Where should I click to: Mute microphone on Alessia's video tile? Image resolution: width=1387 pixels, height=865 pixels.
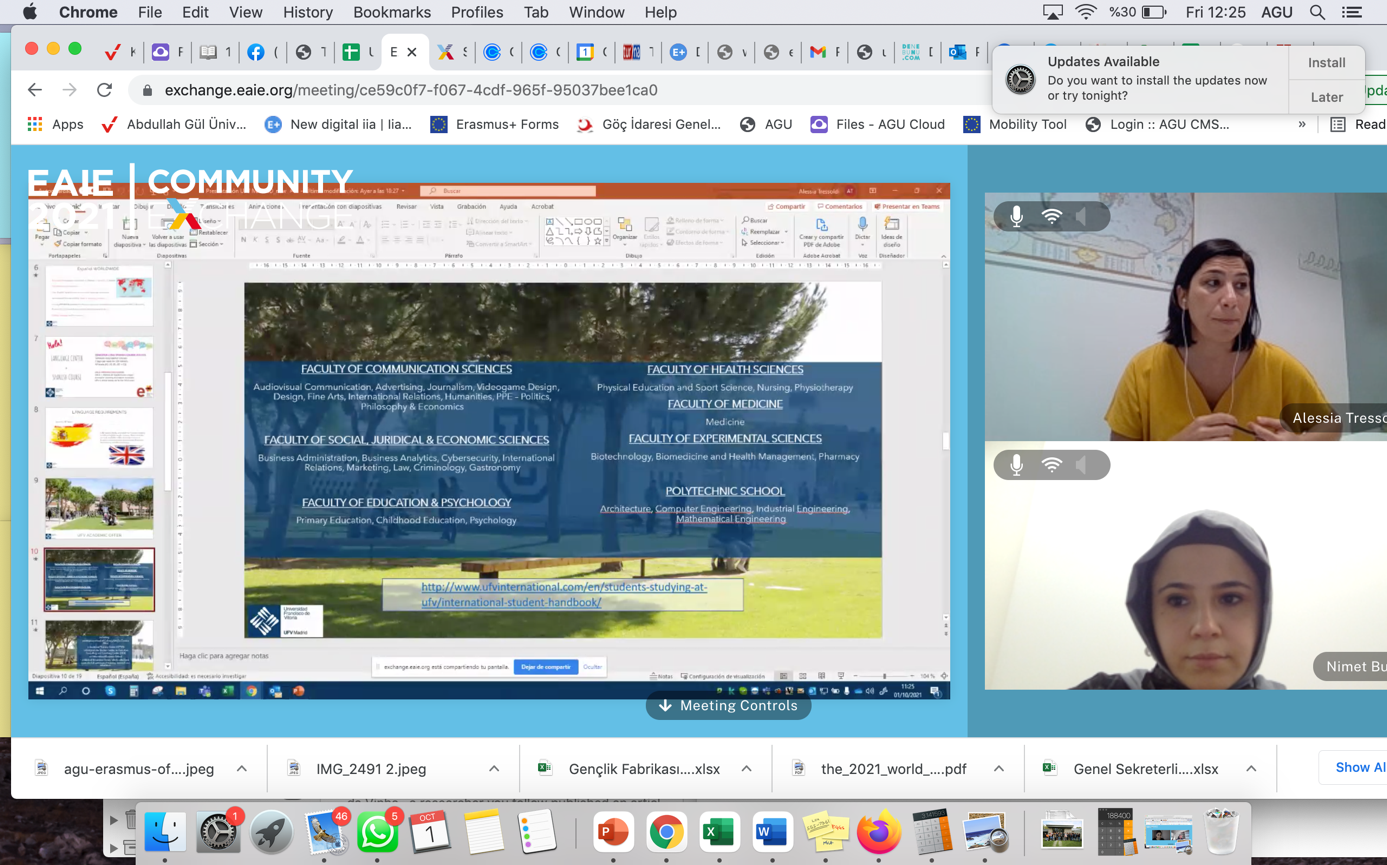point(1016,216)
